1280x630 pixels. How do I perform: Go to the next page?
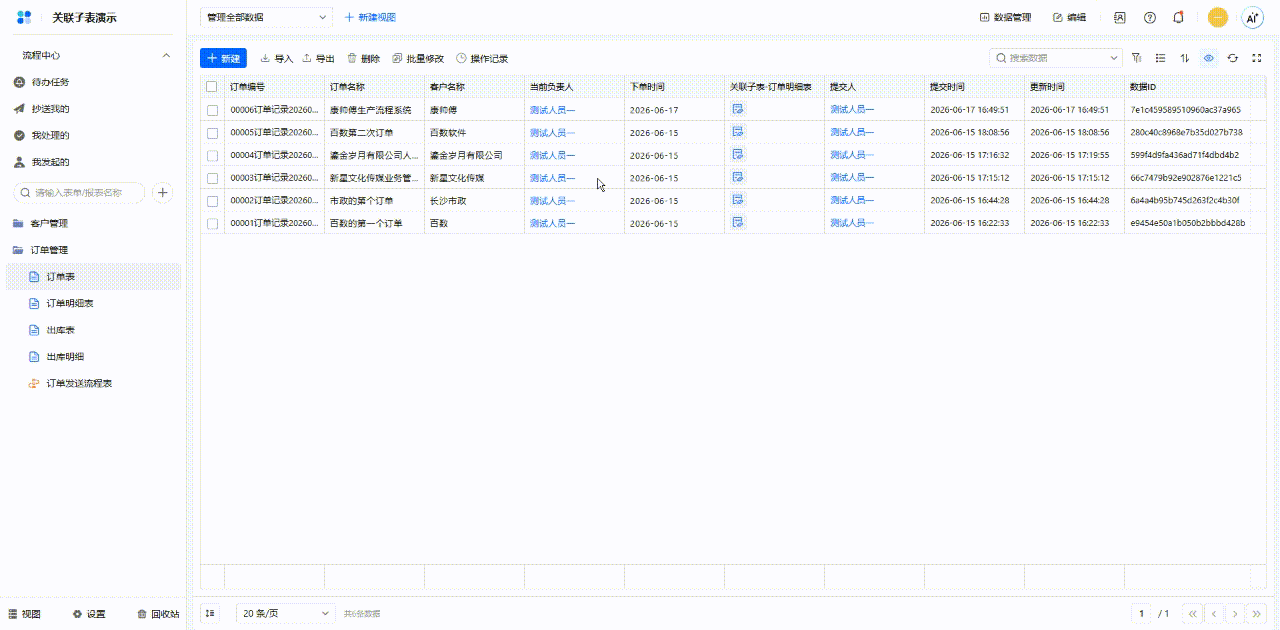click(1236, 613)
